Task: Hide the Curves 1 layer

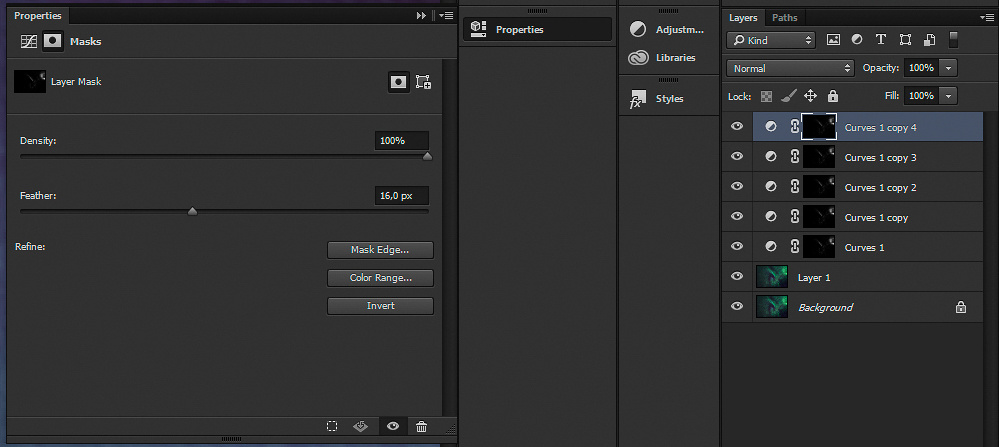Action: tap(737, 246)
